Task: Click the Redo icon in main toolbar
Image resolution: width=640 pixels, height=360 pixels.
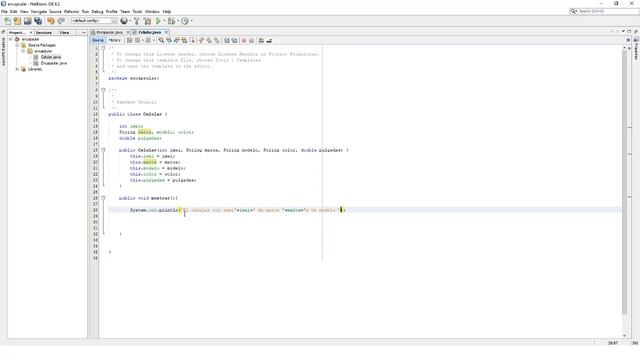Action: 61,21
